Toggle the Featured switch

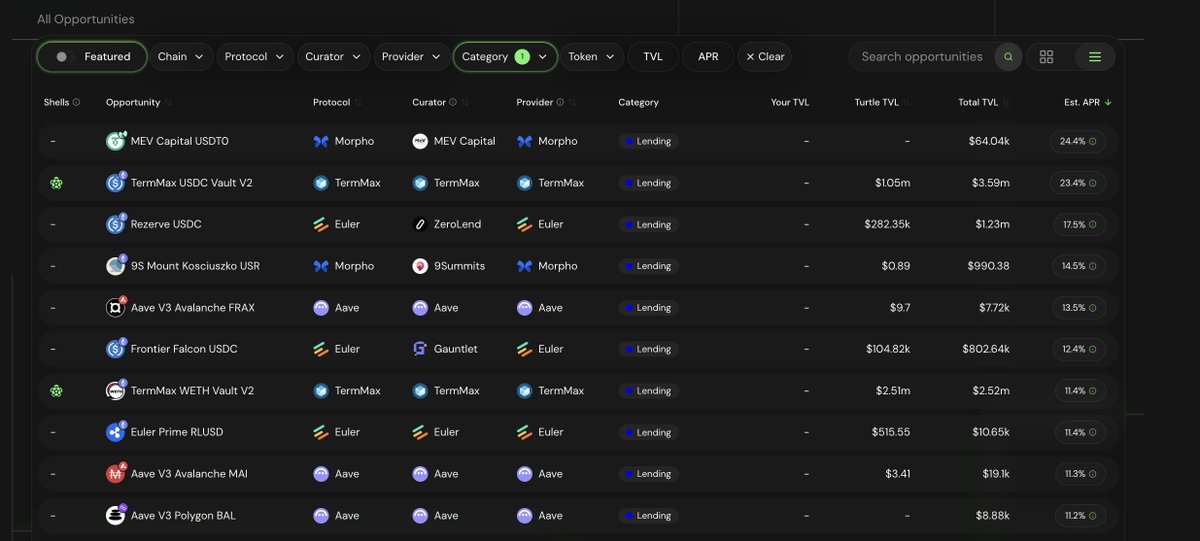(x=65, y=57)
